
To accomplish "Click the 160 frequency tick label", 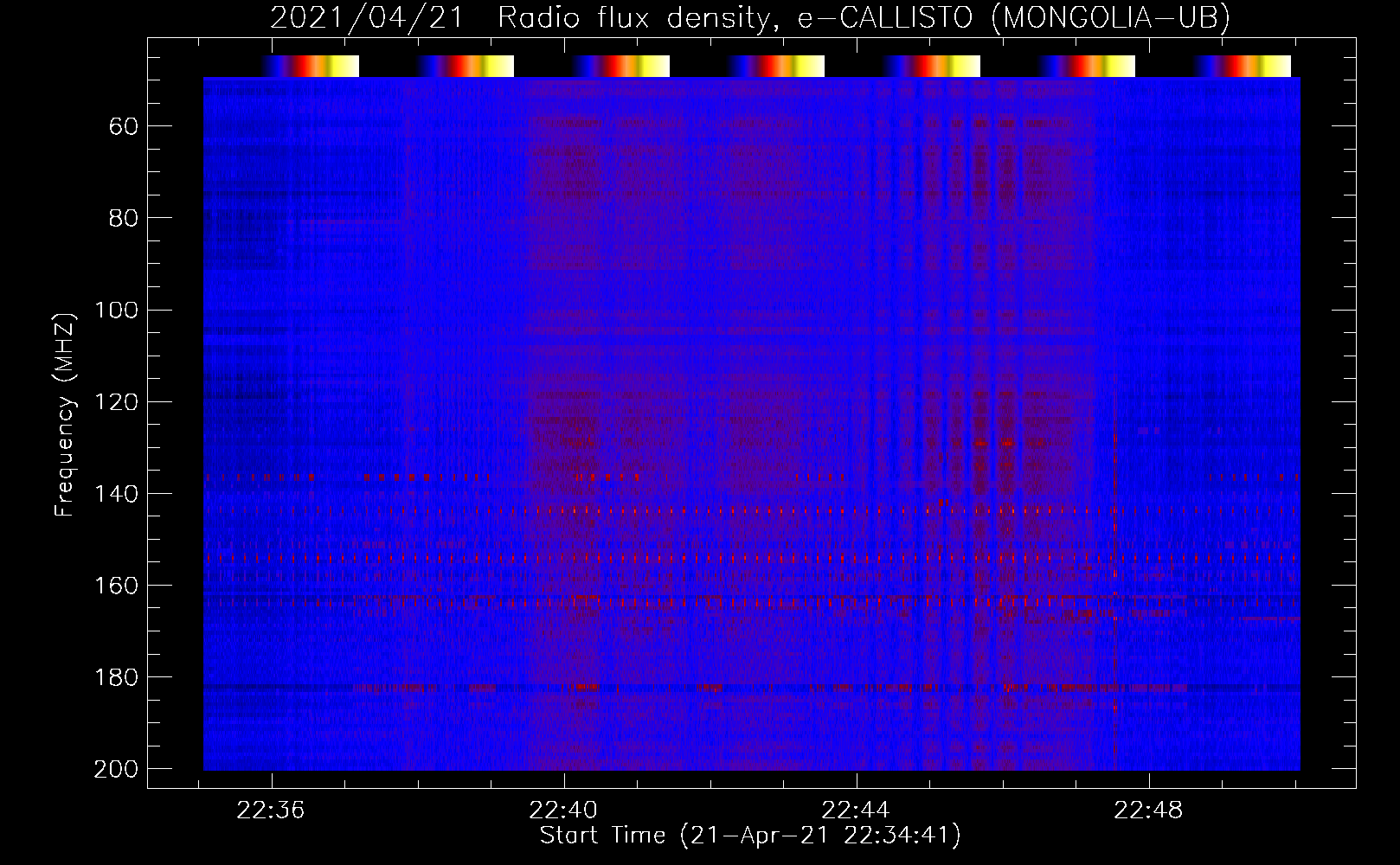I will pos(117,586).
